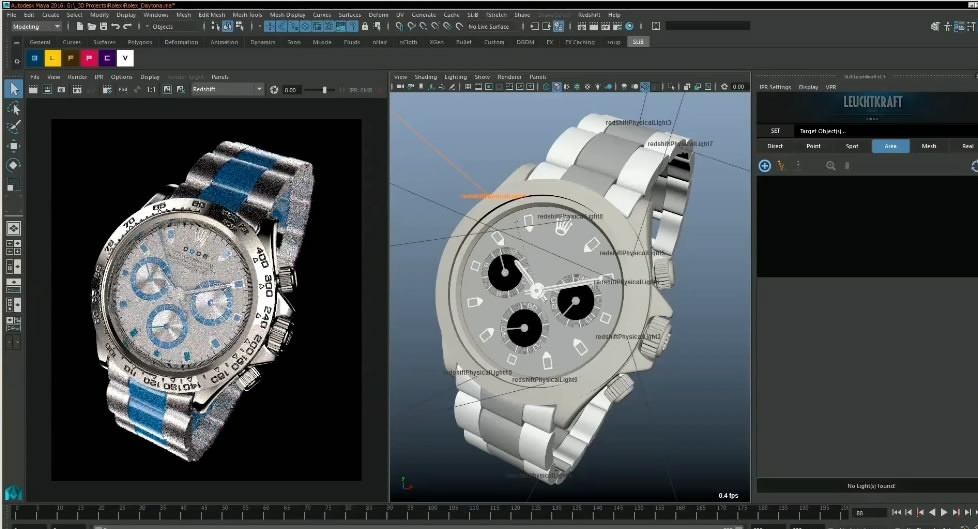Click the go-to-start playback button
This screenshot has height=529, width=978.
[x=896, y=512]
